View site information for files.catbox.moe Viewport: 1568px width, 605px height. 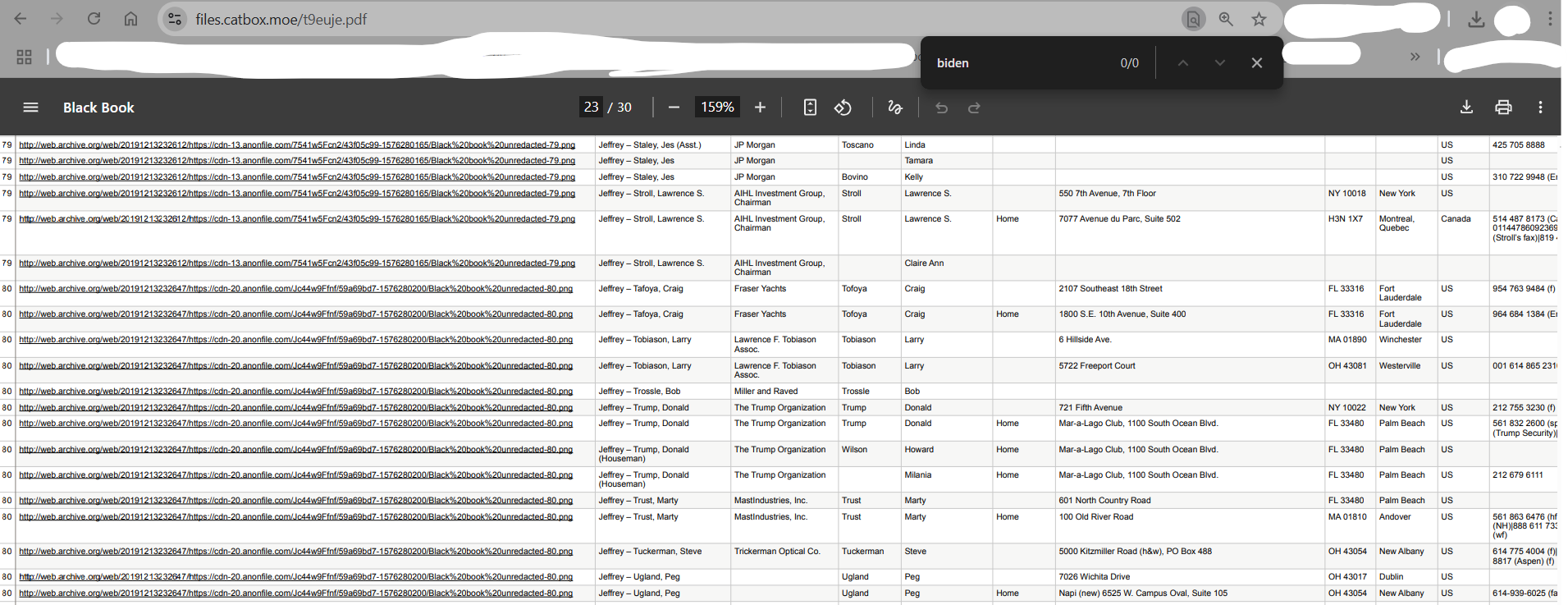click(175, 19)
